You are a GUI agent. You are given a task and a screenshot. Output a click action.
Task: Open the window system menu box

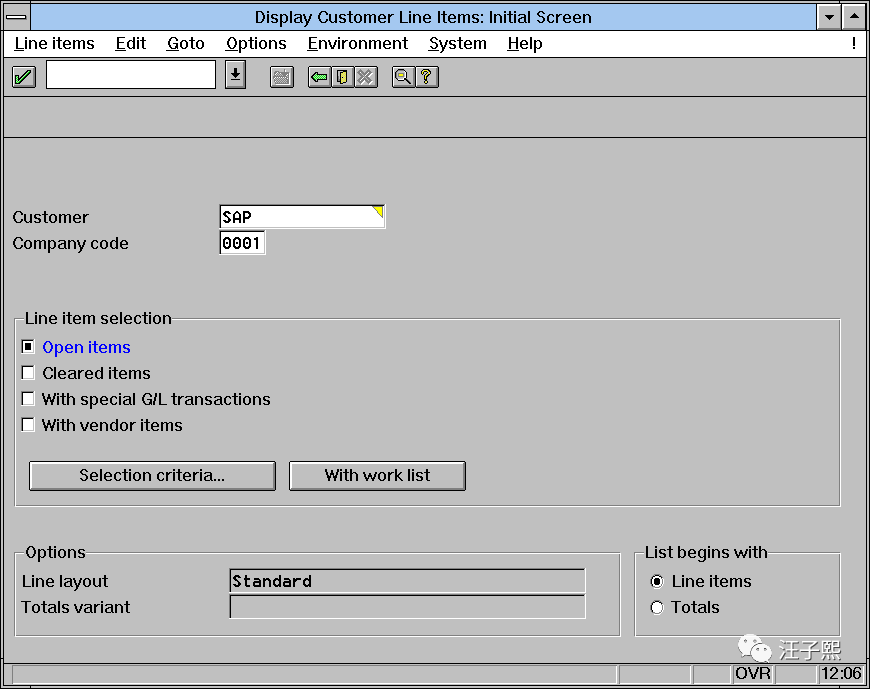(x=17, y=17)
